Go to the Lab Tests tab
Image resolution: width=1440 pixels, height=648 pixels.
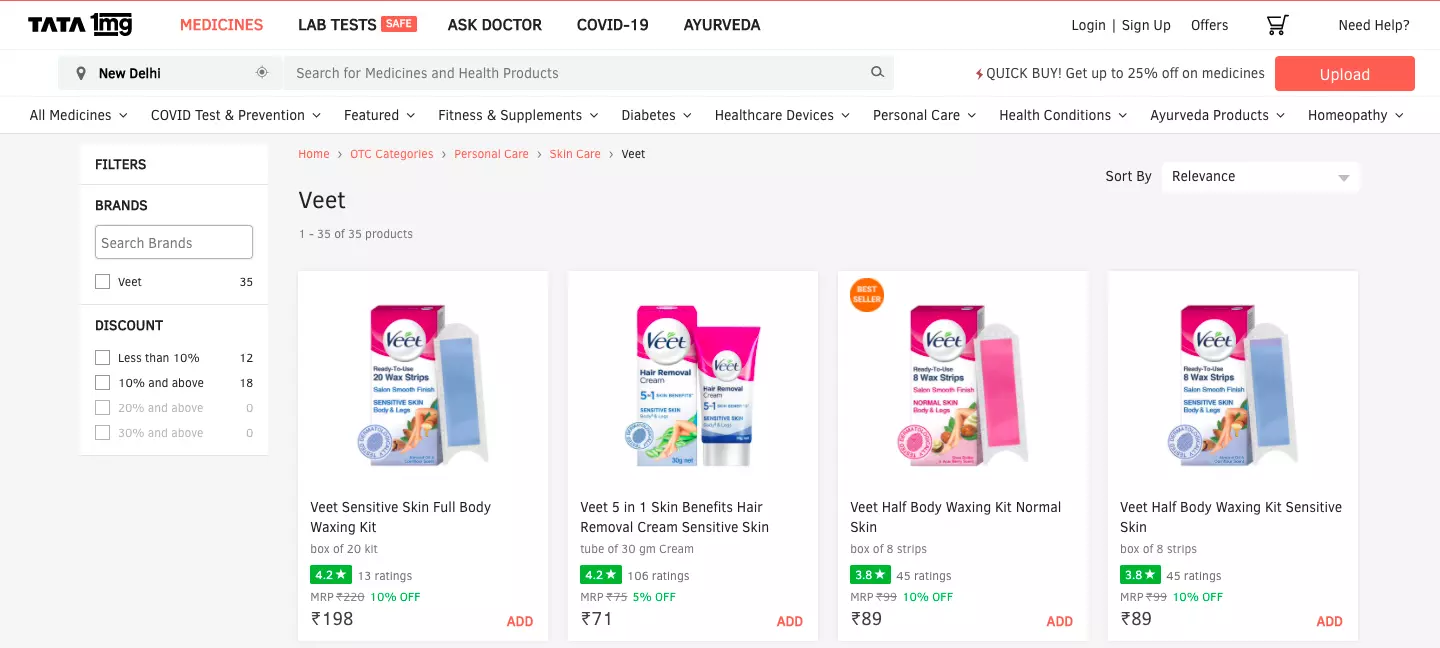[356, 25]
